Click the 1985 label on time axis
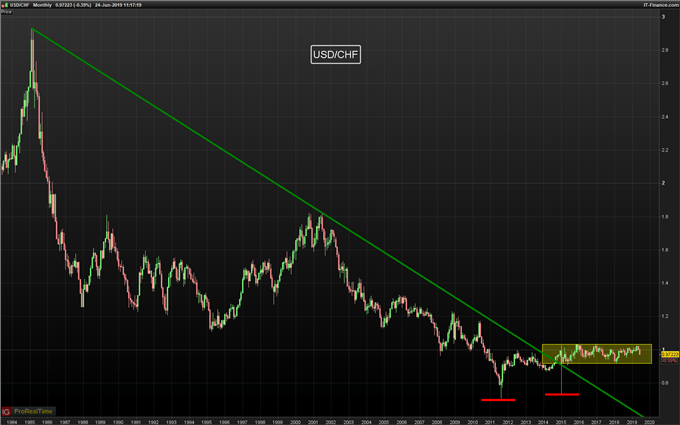This screenshot has height=425, width=680. [x=29, y=422]
